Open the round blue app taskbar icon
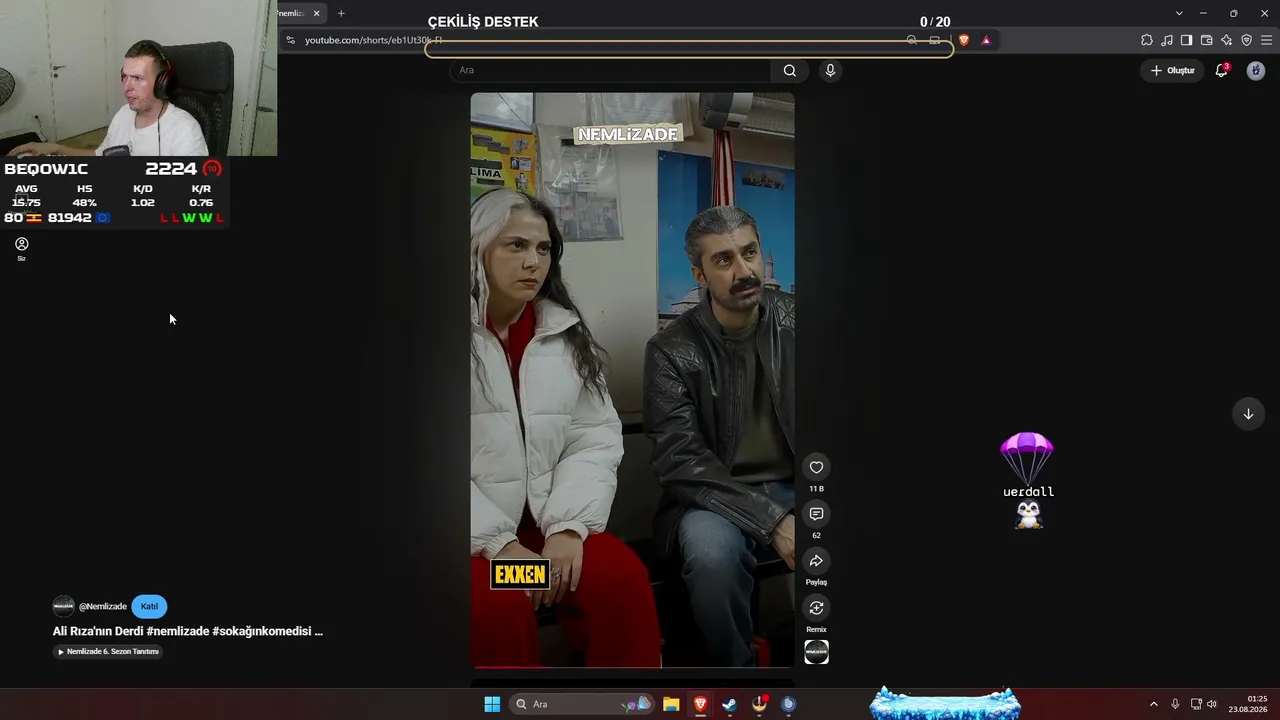1280x720 pixels. coord(788,704)
